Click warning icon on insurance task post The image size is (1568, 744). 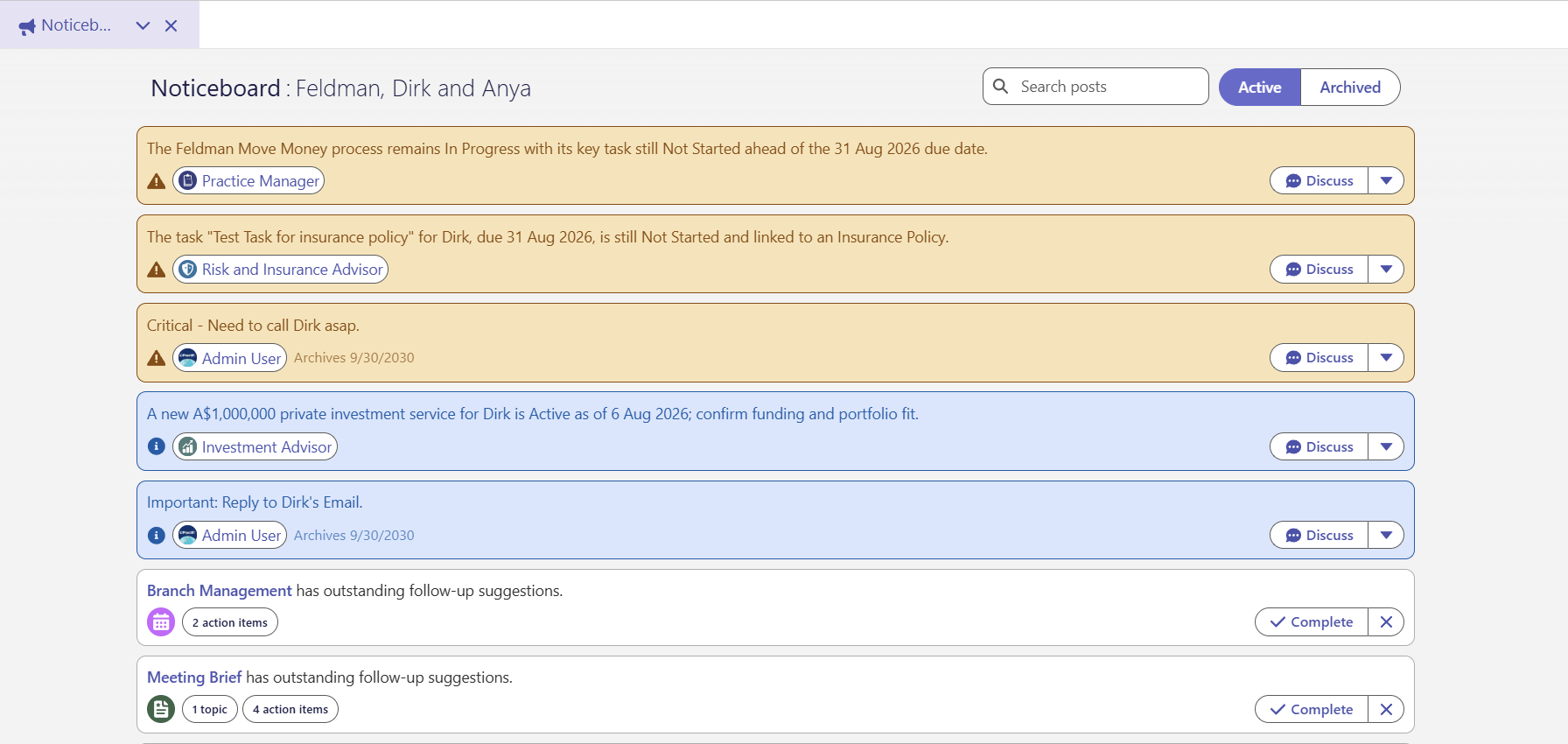[x=157, y=270]
